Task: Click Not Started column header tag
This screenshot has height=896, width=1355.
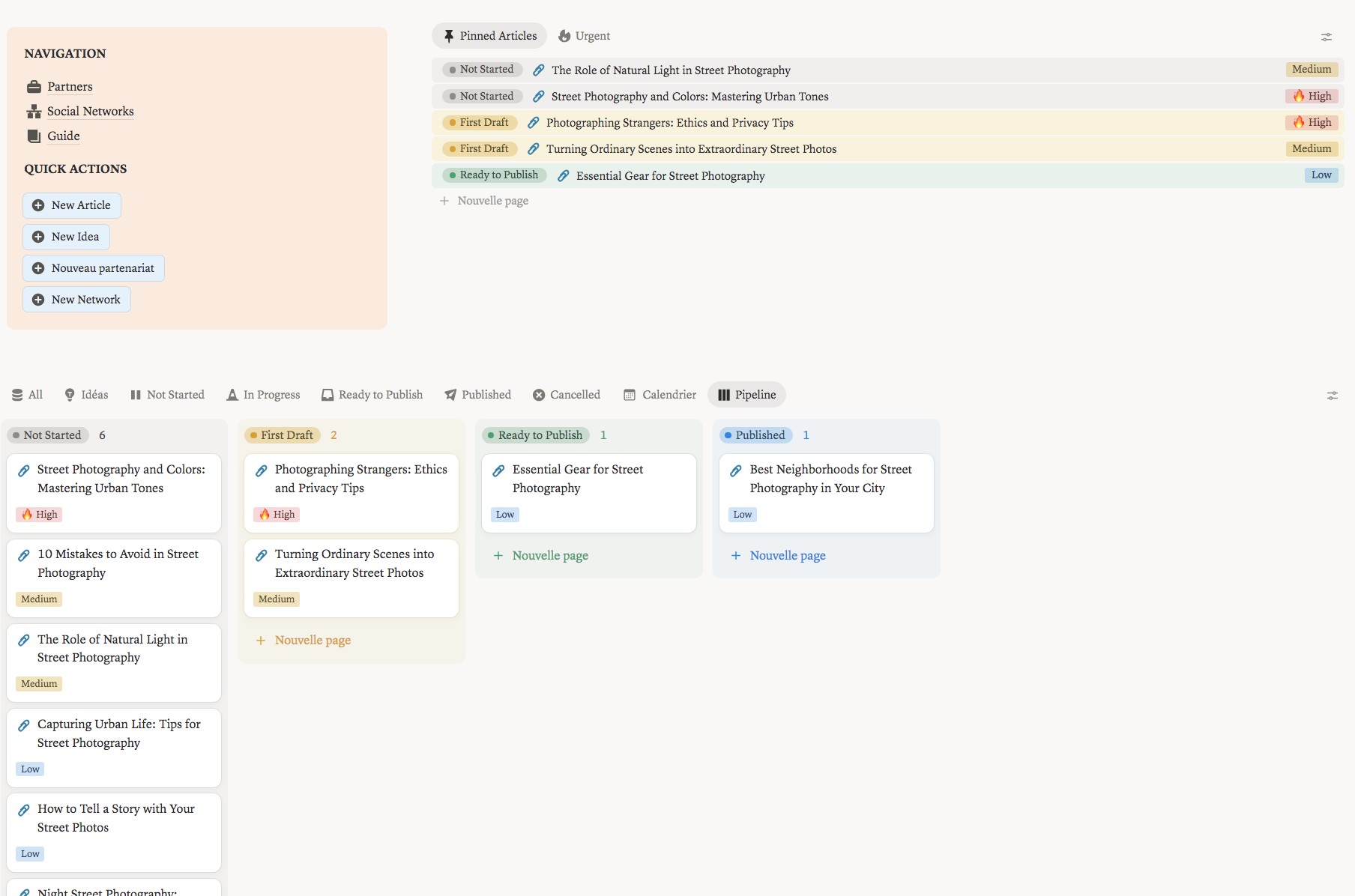Action: pos(48,435)
